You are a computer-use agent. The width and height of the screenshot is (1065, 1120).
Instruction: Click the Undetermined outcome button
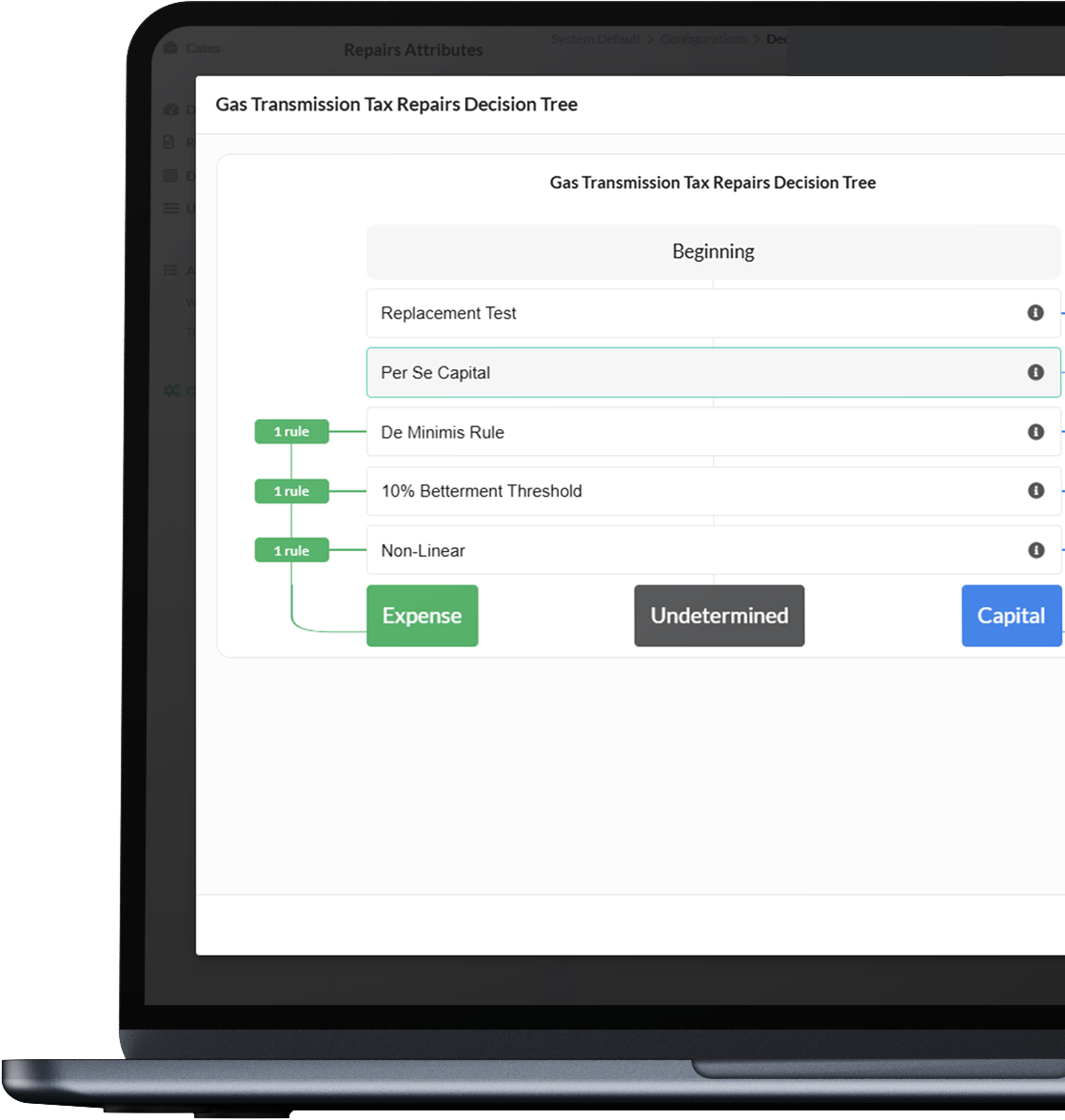tap(720, 616)
